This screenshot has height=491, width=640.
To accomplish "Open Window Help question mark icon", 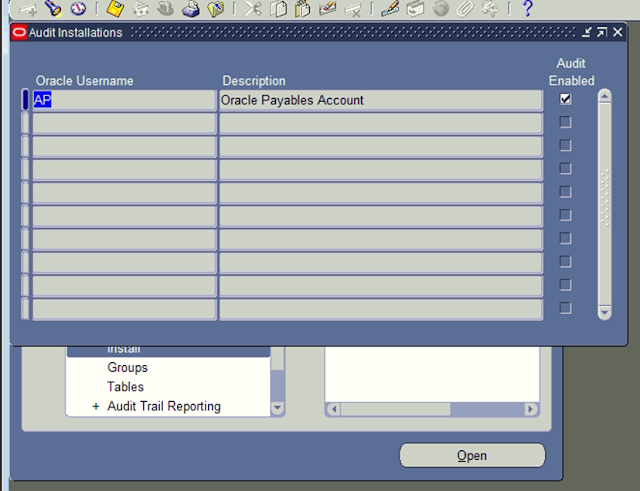I will click(528, 9).
